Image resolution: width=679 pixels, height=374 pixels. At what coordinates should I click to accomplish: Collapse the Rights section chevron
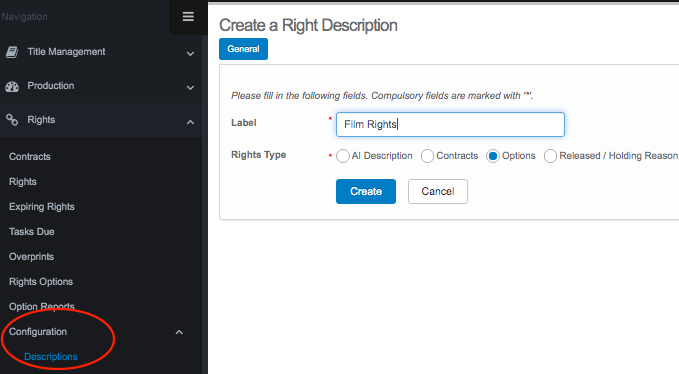coord(190,123)
